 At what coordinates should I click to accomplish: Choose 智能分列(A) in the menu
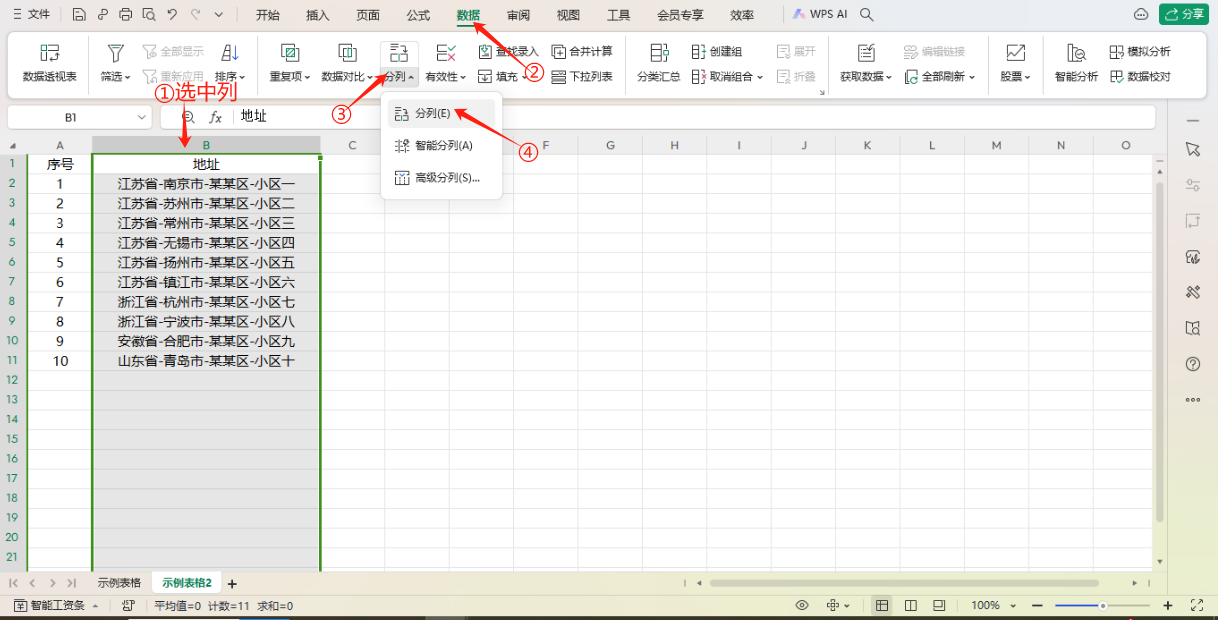(441, 146)
